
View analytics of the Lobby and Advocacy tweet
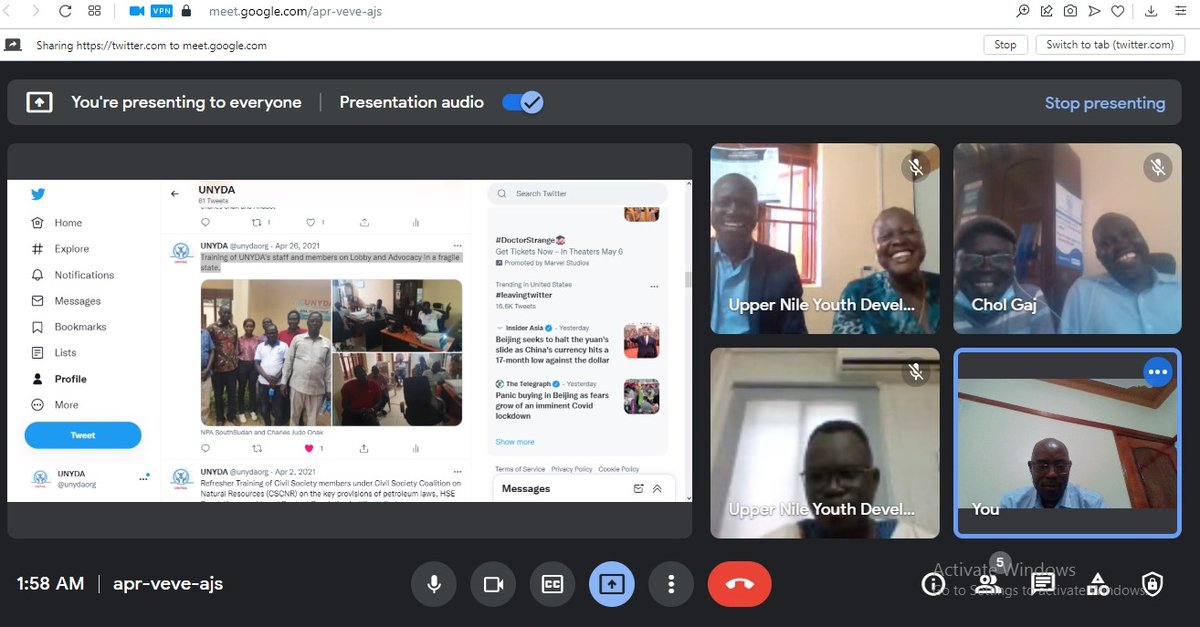[416, 447]
